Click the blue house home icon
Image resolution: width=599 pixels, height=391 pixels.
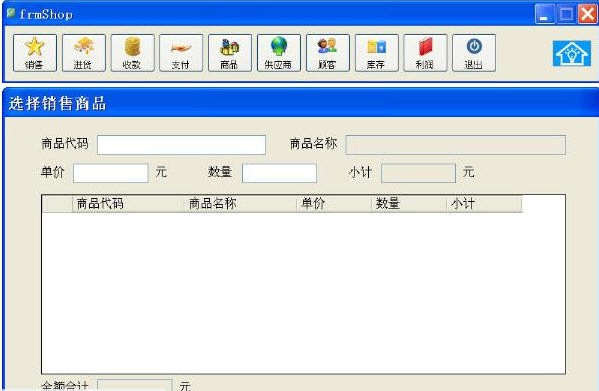pyautogui.click(x=572, y=53)
